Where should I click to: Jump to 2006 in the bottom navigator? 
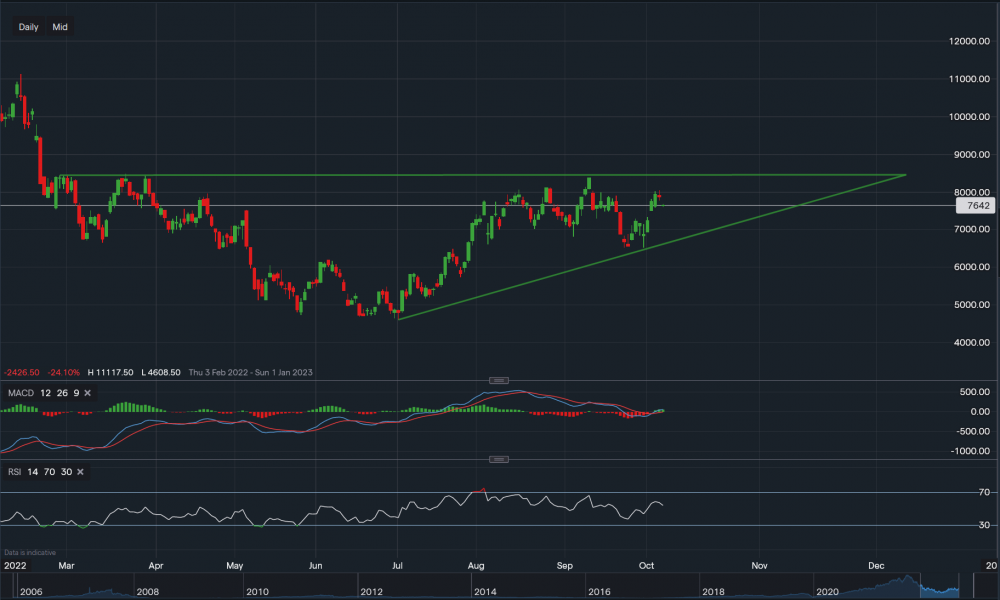33,592
